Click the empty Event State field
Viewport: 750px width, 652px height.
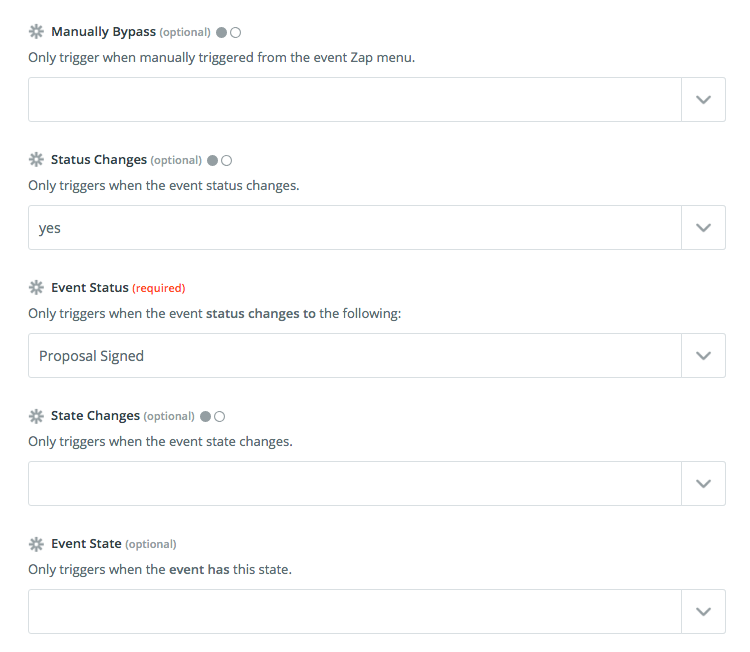pos(355,611)
